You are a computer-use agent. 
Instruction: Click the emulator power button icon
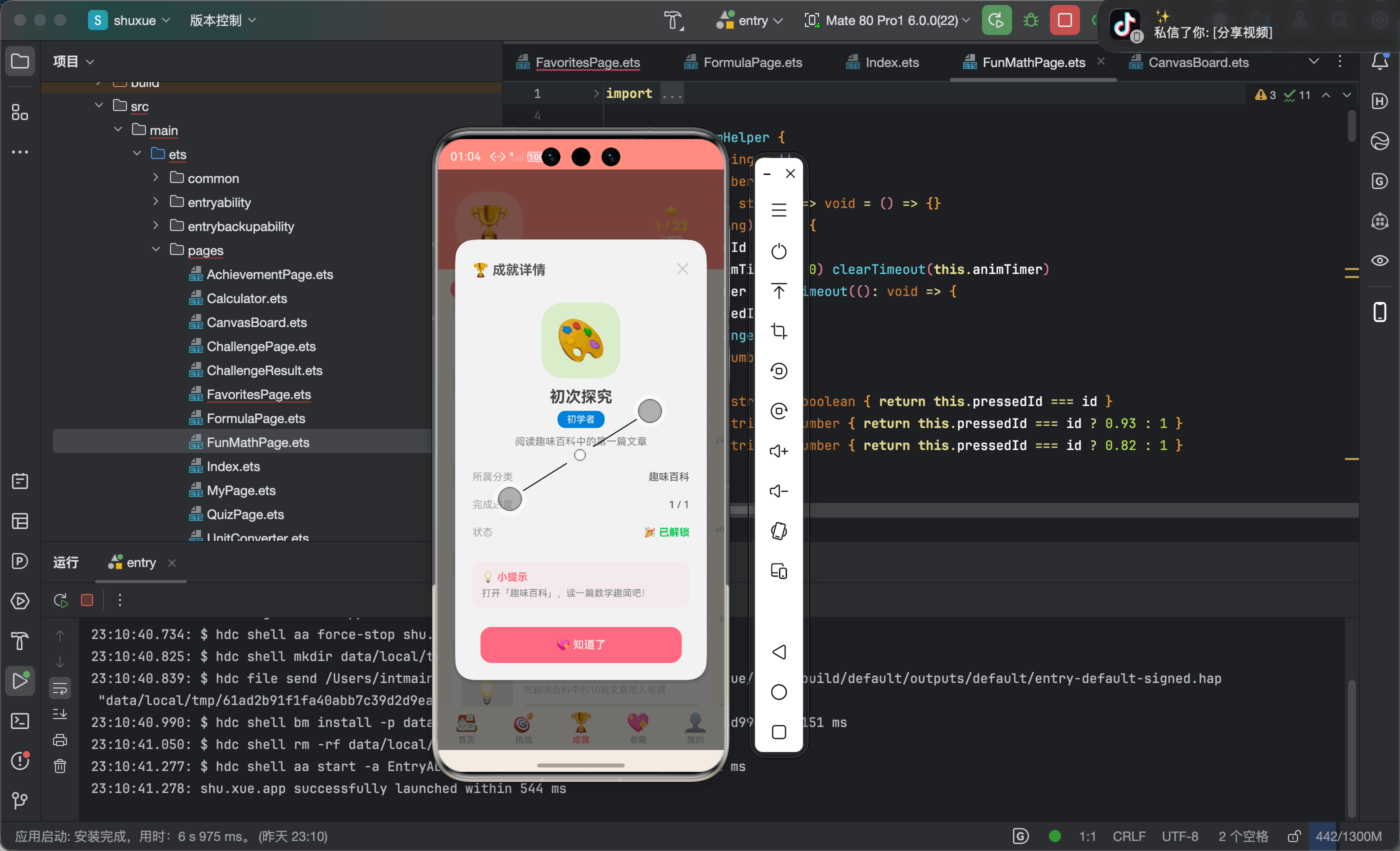[x=778, y=250]
